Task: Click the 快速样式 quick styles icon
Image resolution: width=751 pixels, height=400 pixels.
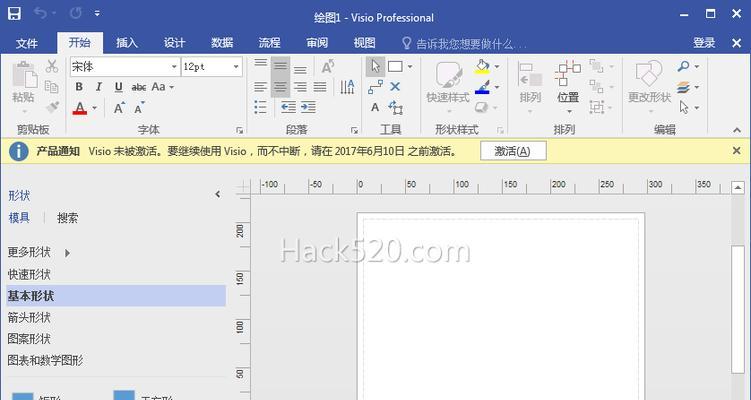Action: tap(448, 75)
